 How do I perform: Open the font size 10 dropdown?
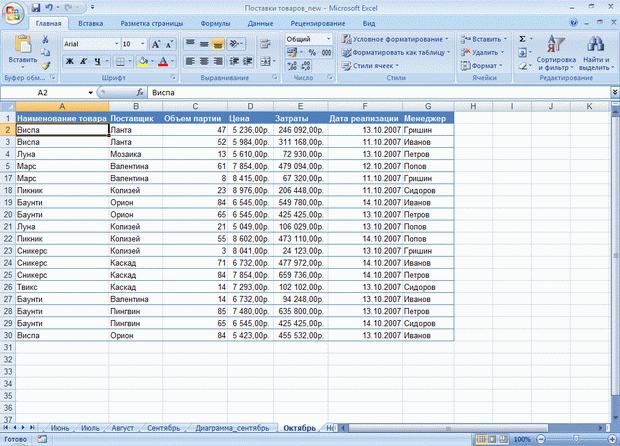coord(143,44)
